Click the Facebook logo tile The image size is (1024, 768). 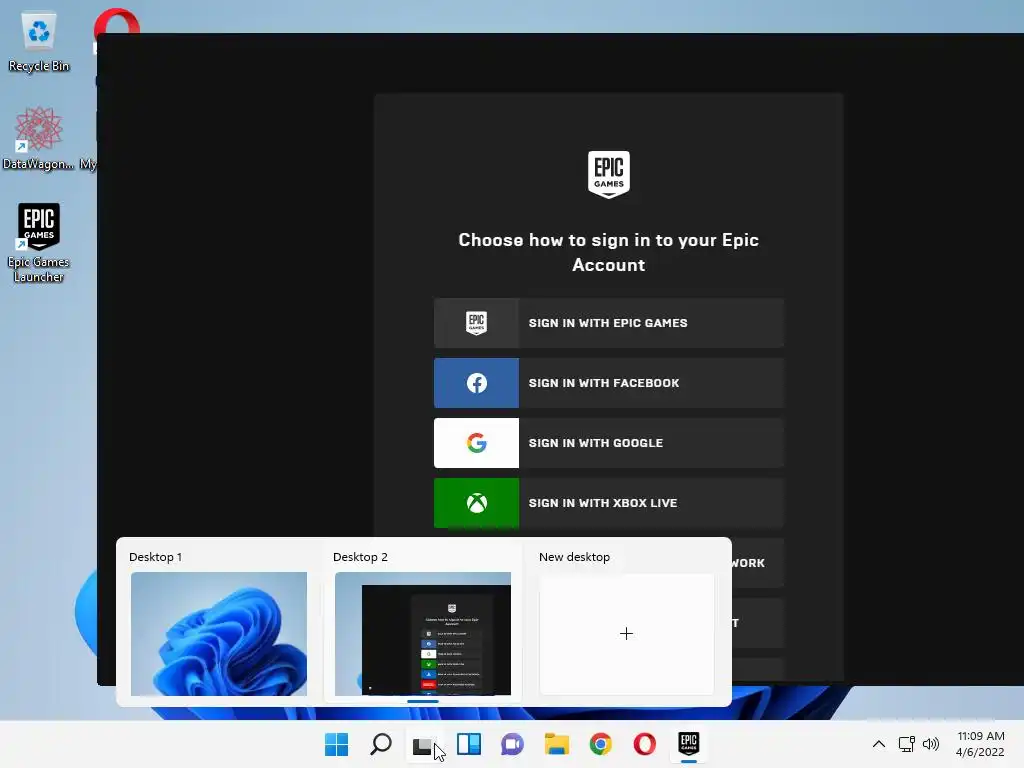tap(477, 383)
